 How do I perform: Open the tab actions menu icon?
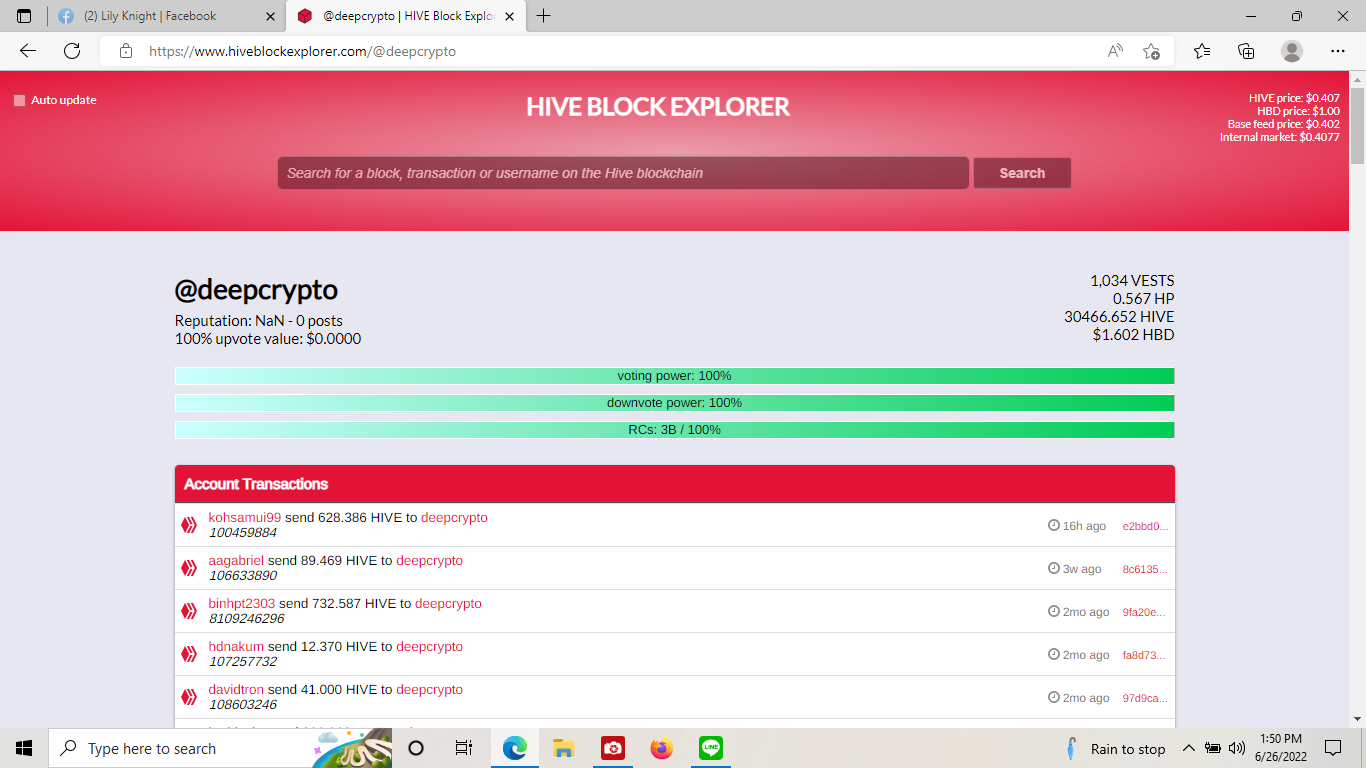click(24, 16)
